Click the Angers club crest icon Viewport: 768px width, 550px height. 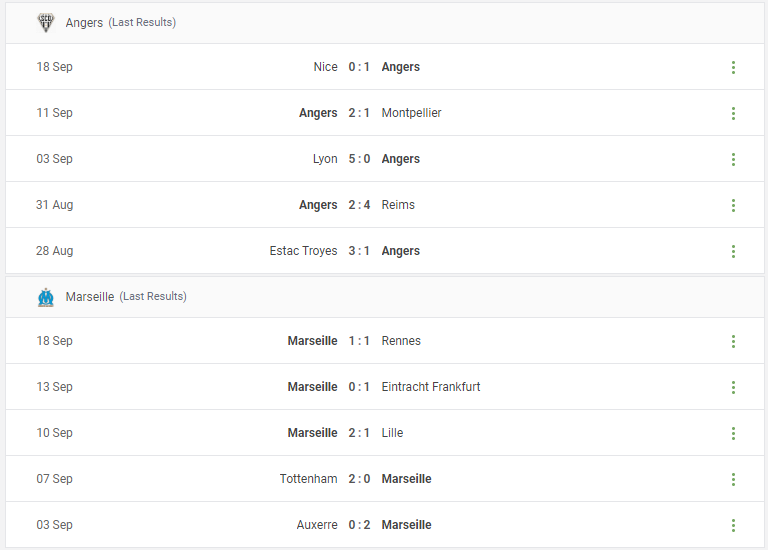(x=46, y=23)
